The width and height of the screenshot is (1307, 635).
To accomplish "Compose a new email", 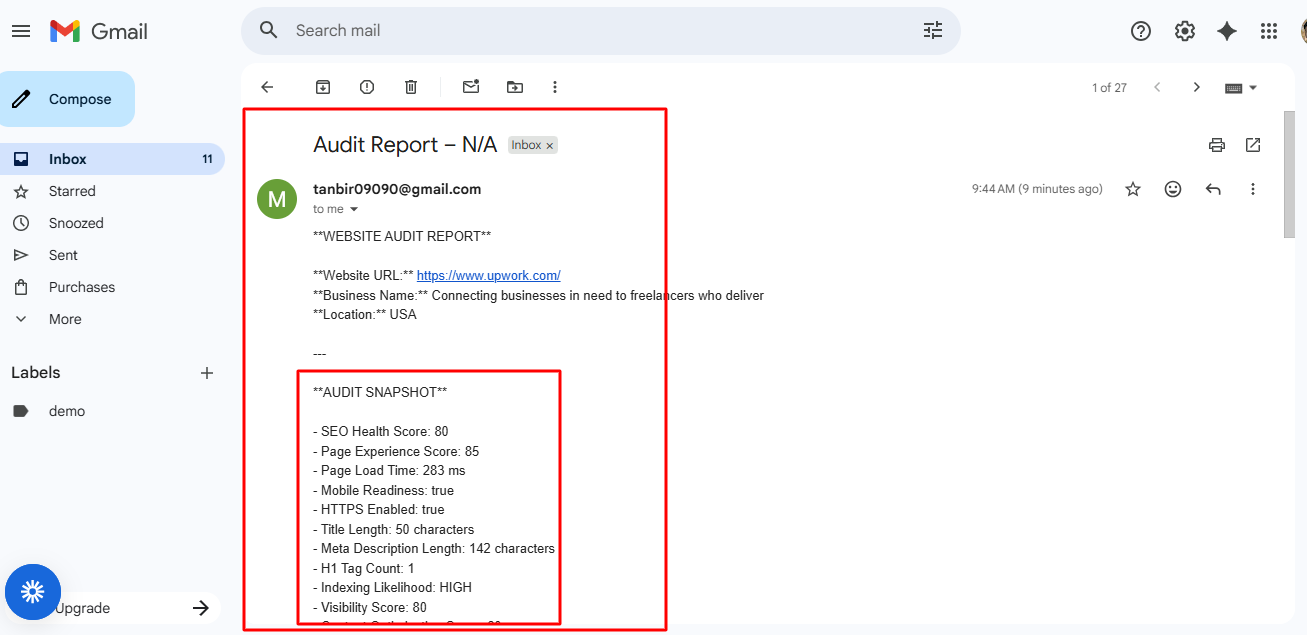I will (67, 99).
